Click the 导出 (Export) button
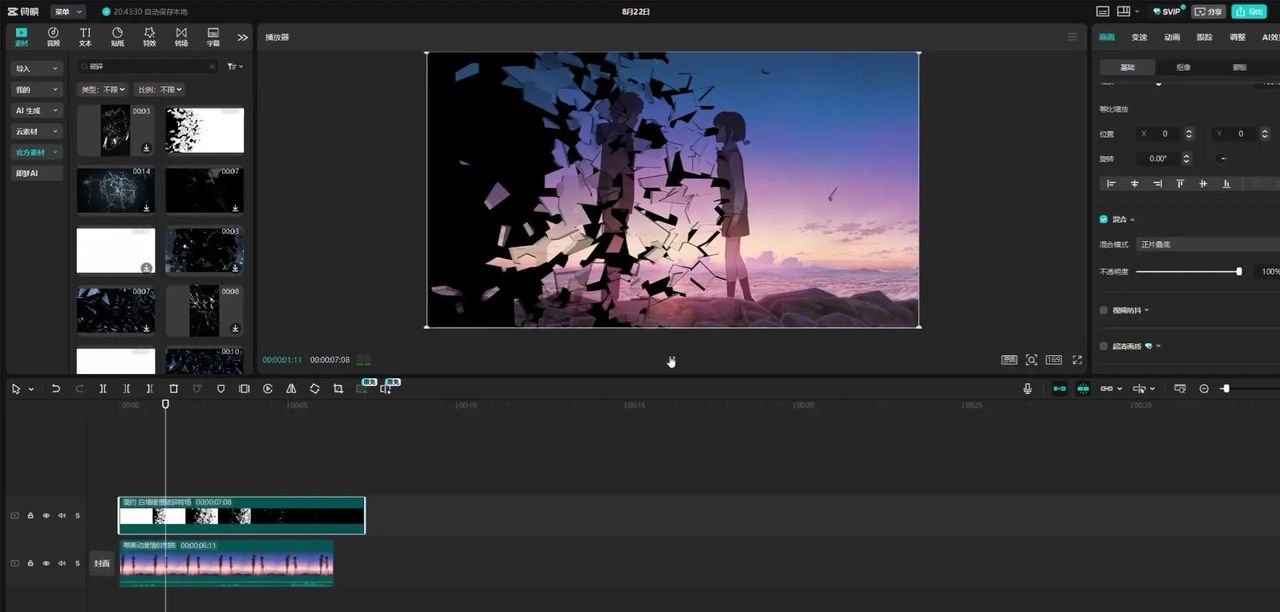This screenshot has height=612, width=1280. pos(1249,12)
